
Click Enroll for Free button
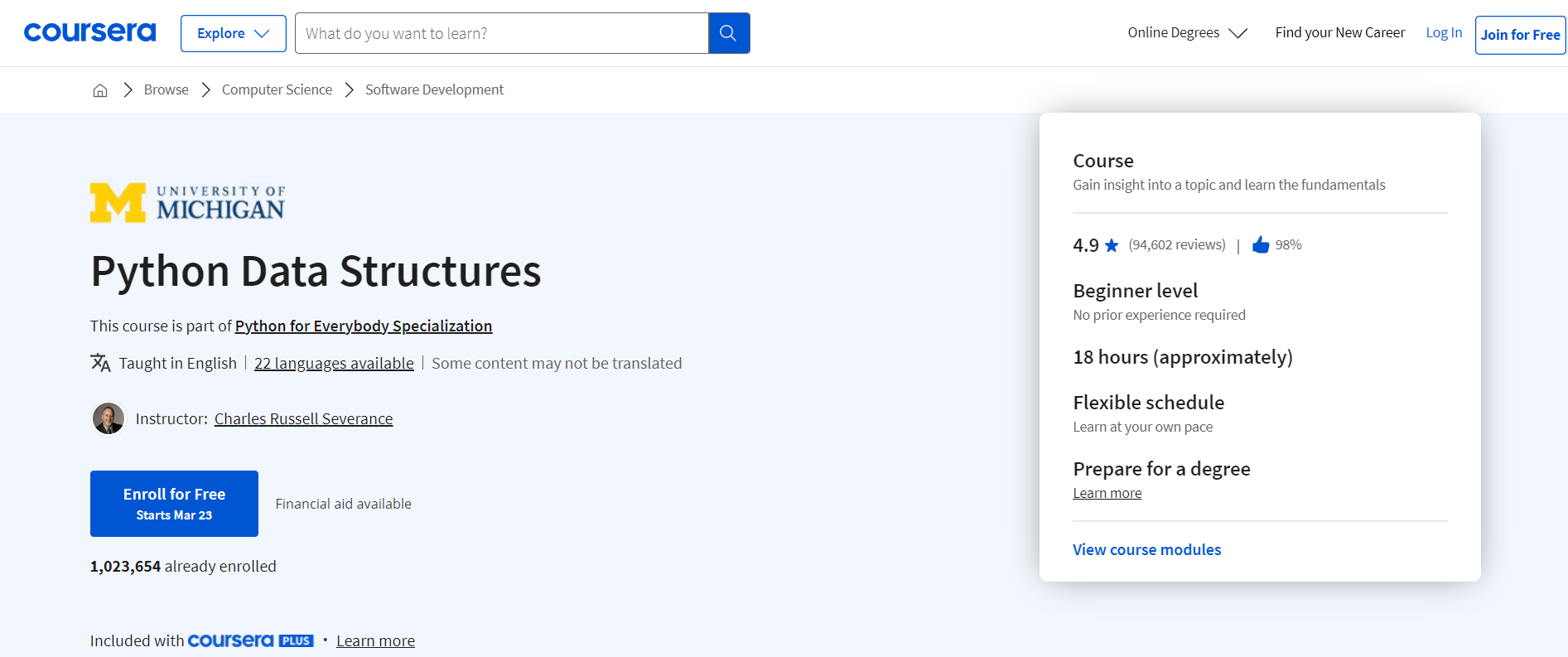click(174, 504)
